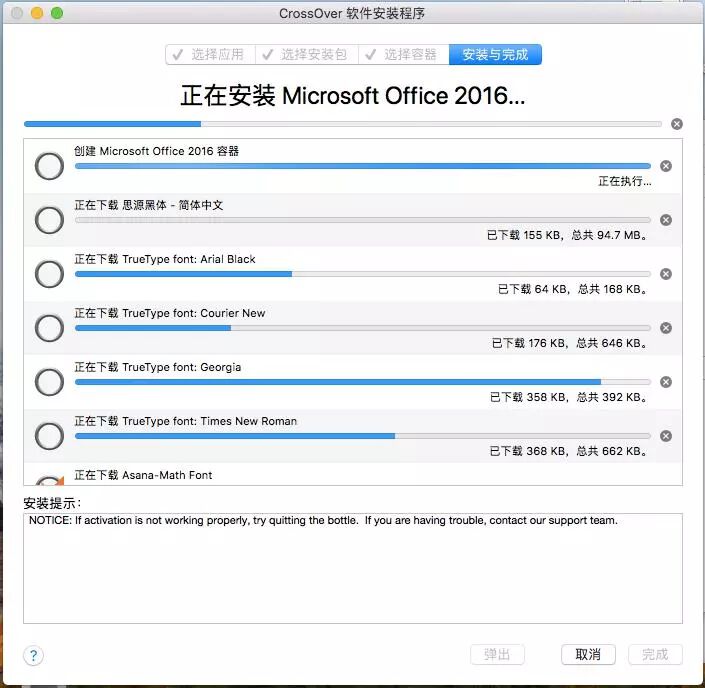
Task: Click the Georgia download progress bar
Action: click(363, 382)
